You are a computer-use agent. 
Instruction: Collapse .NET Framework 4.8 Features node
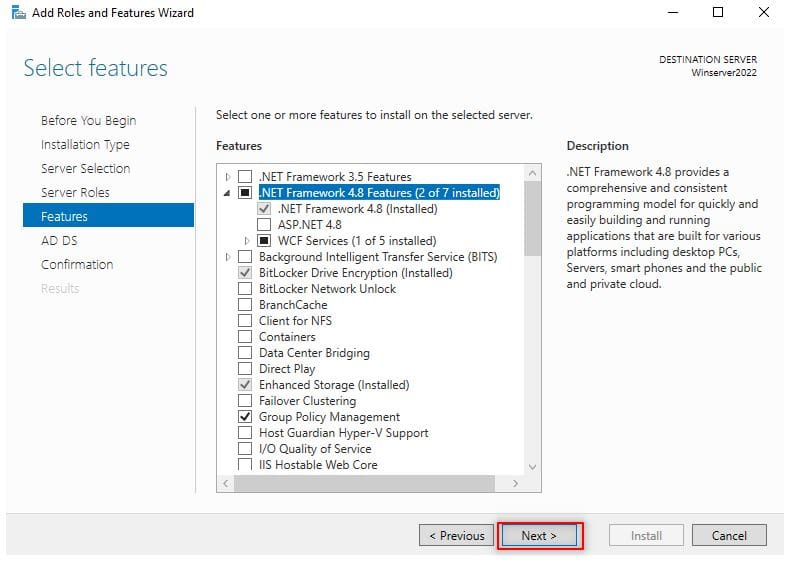228,193
